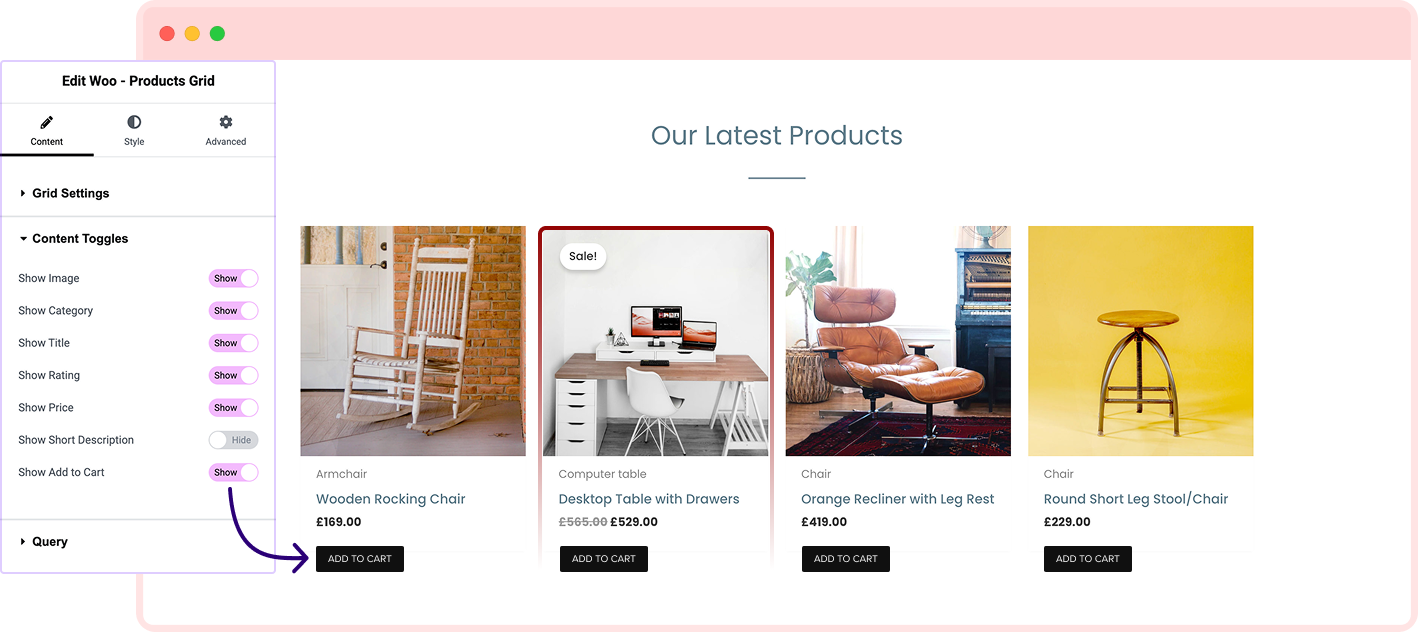Click the red window close dot
Image resolution: width=1418 pixels, height=632 pixels.
tap(167, 34)
